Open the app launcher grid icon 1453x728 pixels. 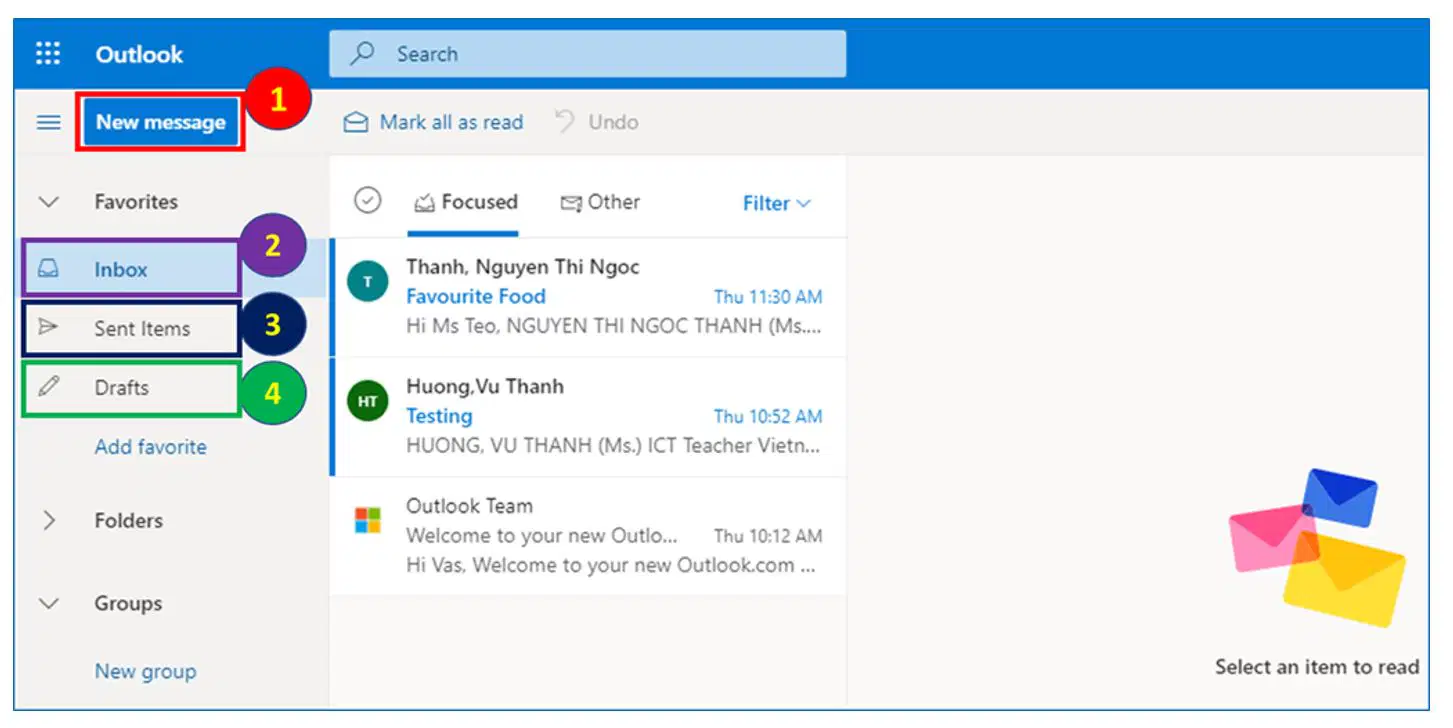pyautogui.click(x=48, y=54)
